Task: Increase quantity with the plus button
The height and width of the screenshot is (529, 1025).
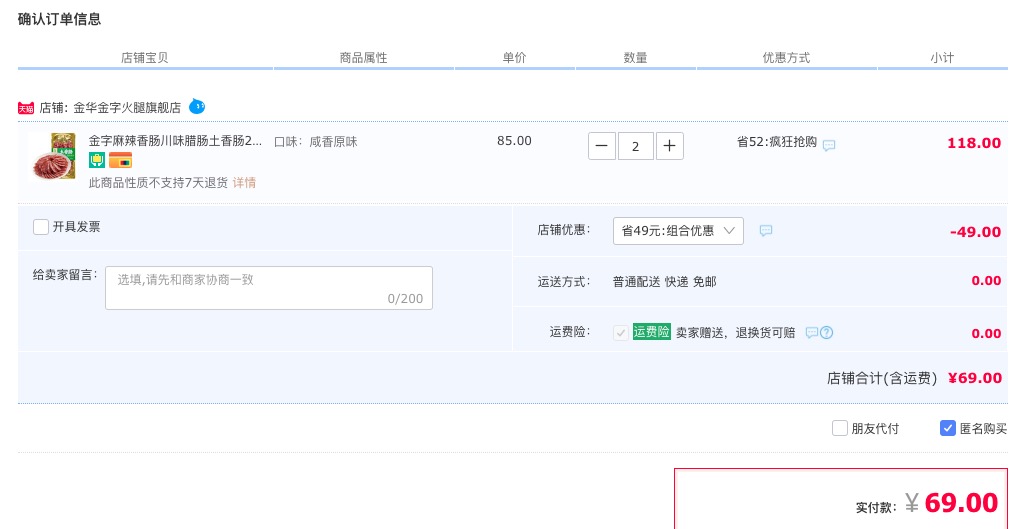Action: (669, 146)
